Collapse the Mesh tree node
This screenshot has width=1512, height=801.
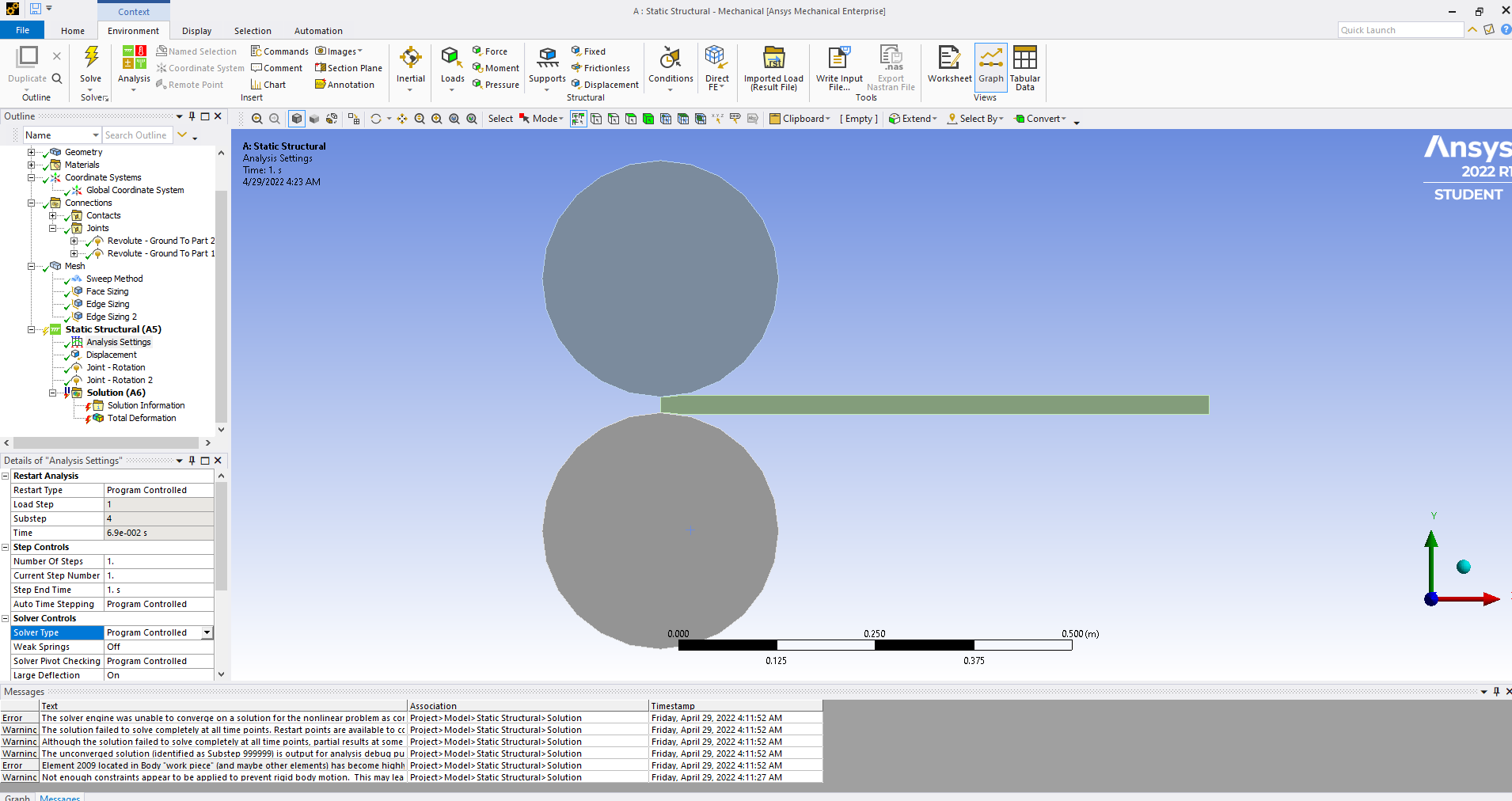(x=31, y=266)
